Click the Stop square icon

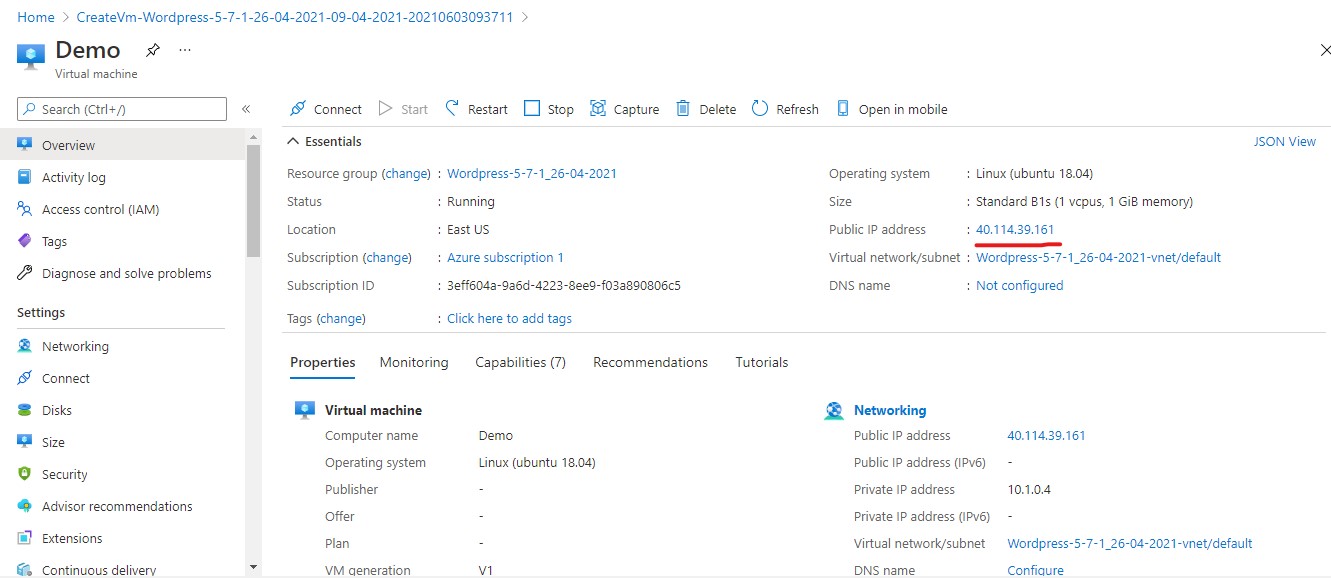(x=532, y=109)
